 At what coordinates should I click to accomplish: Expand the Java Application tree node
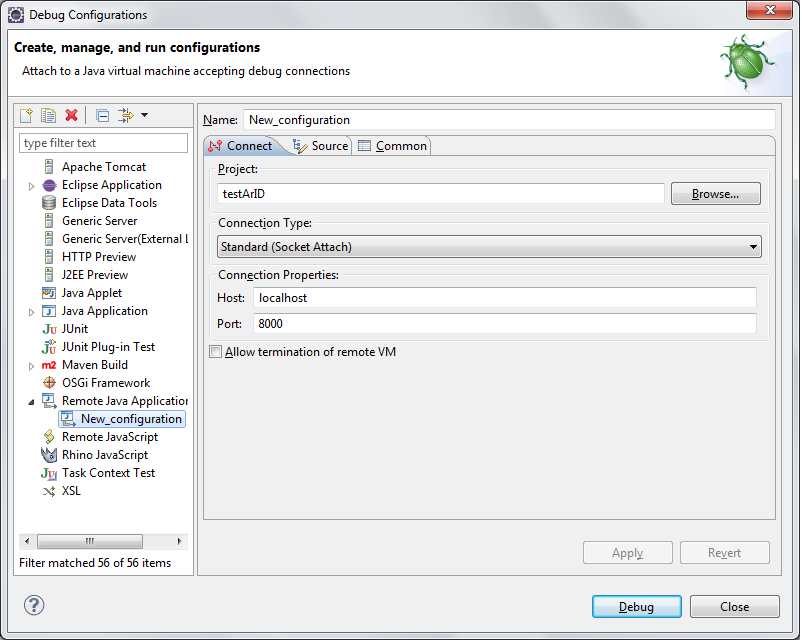[31, 312]
